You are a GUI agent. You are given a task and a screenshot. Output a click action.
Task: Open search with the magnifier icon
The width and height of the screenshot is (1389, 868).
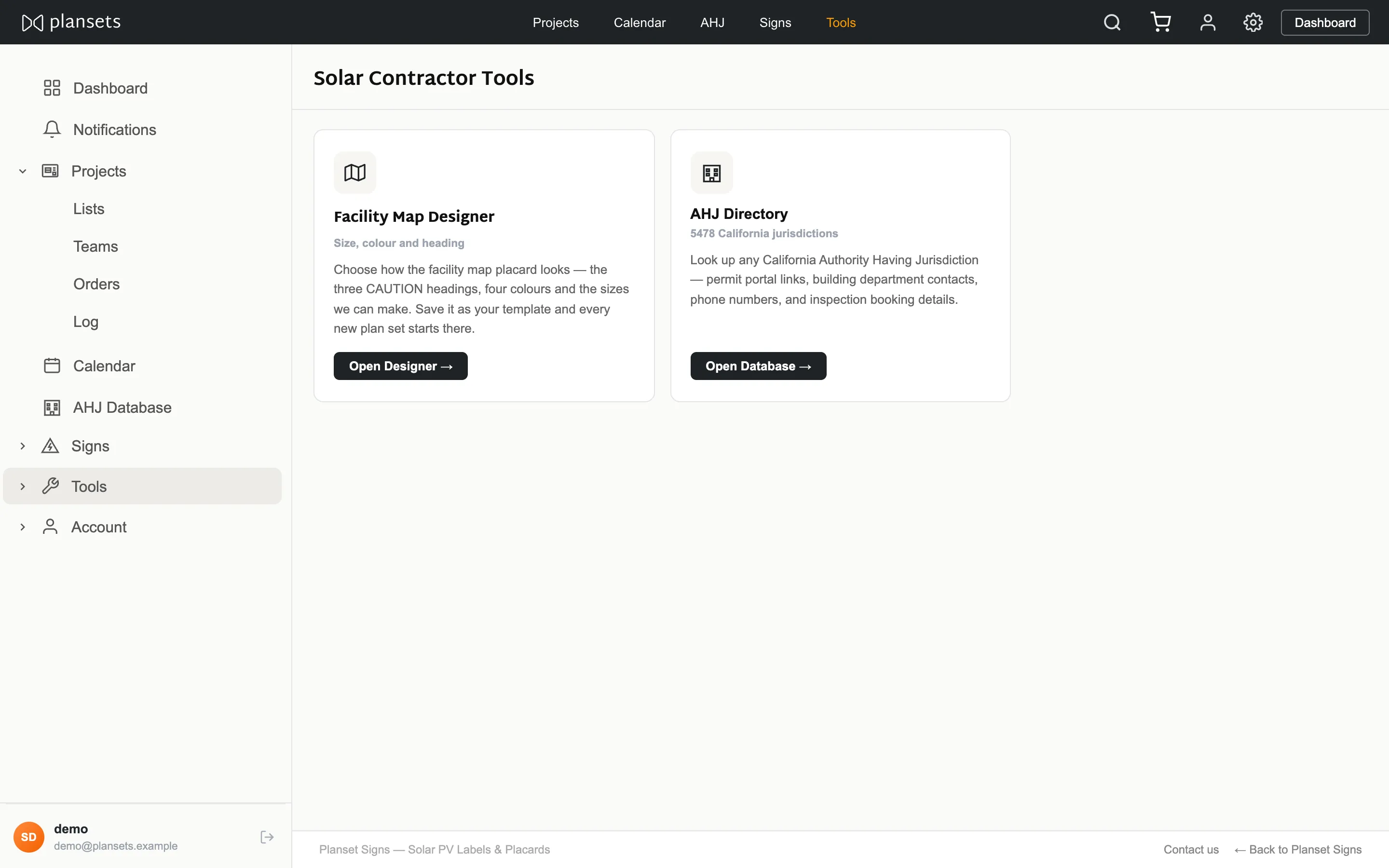pos(1112,22)
